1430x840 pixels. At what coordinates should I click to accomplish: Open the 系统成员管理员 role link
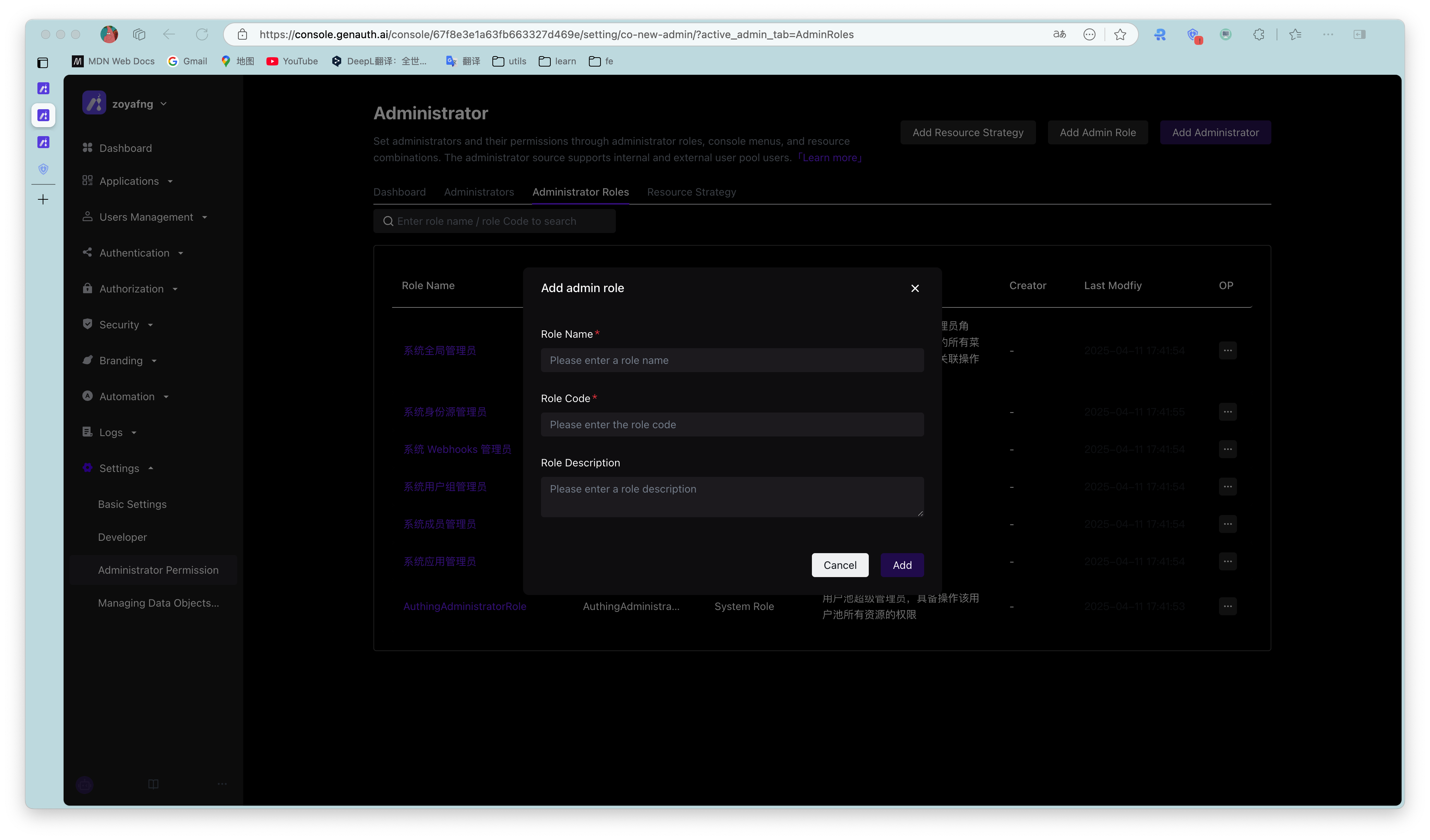pyautogui.click(x=439, y=524)
